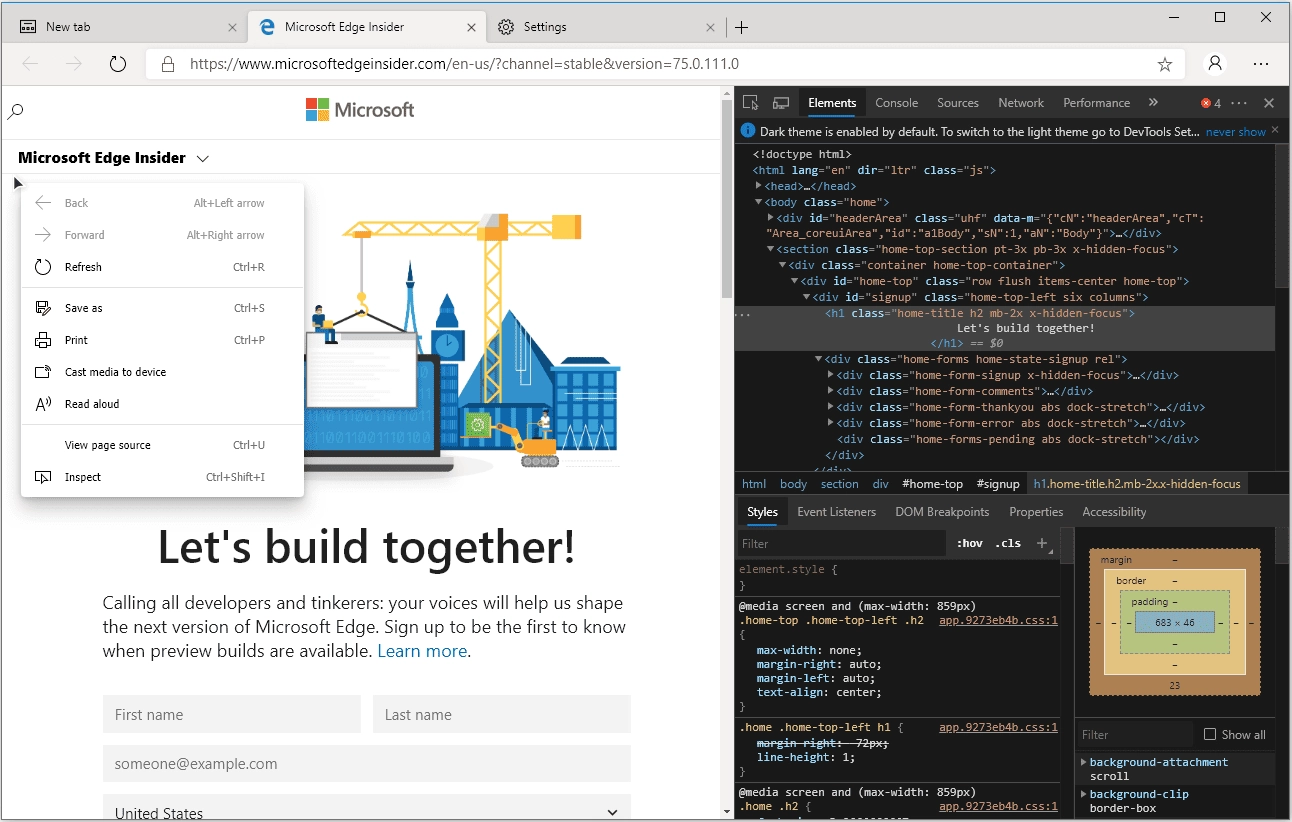Click the browser Back arrow button
1292x822 pixels.
coord(30,64)
